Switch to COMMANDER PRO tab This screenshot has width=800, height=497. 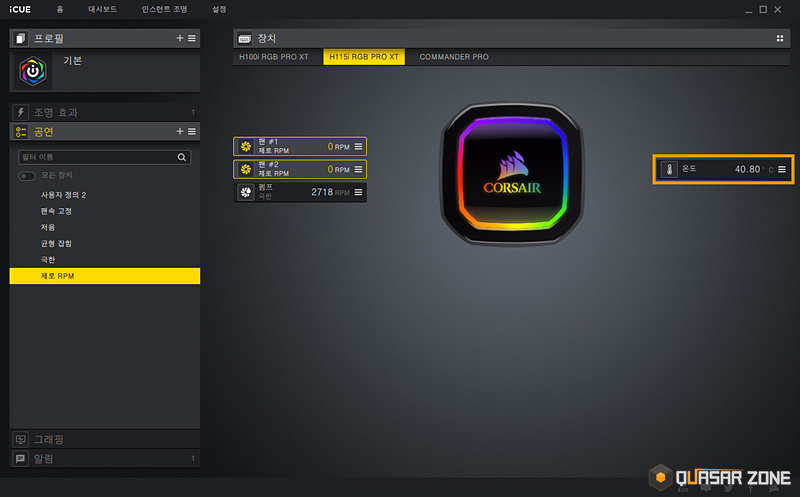[x=454, y=57]
